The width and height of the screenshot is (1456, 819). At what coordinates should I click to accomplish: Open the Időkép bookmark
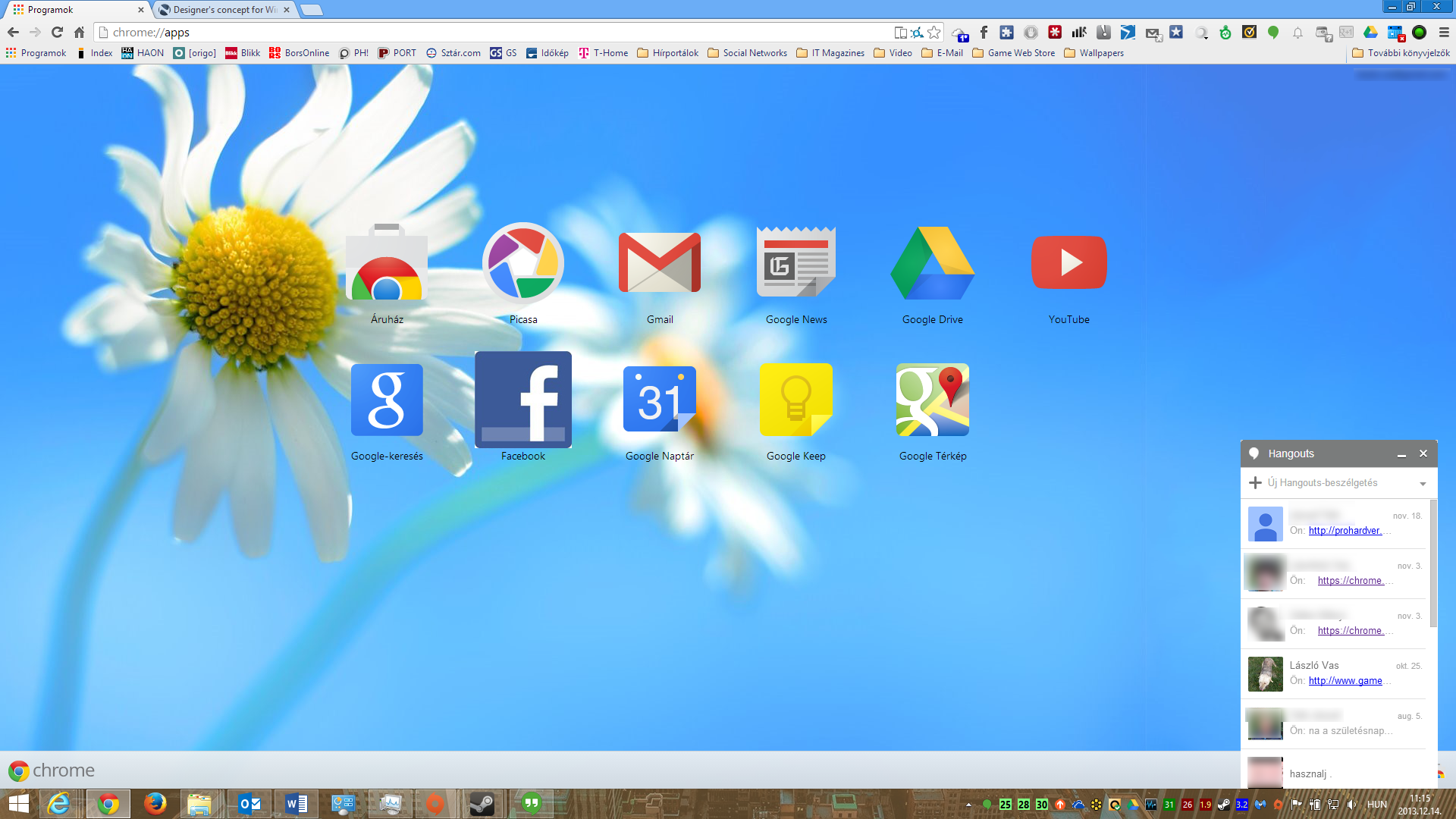(547, 53)
